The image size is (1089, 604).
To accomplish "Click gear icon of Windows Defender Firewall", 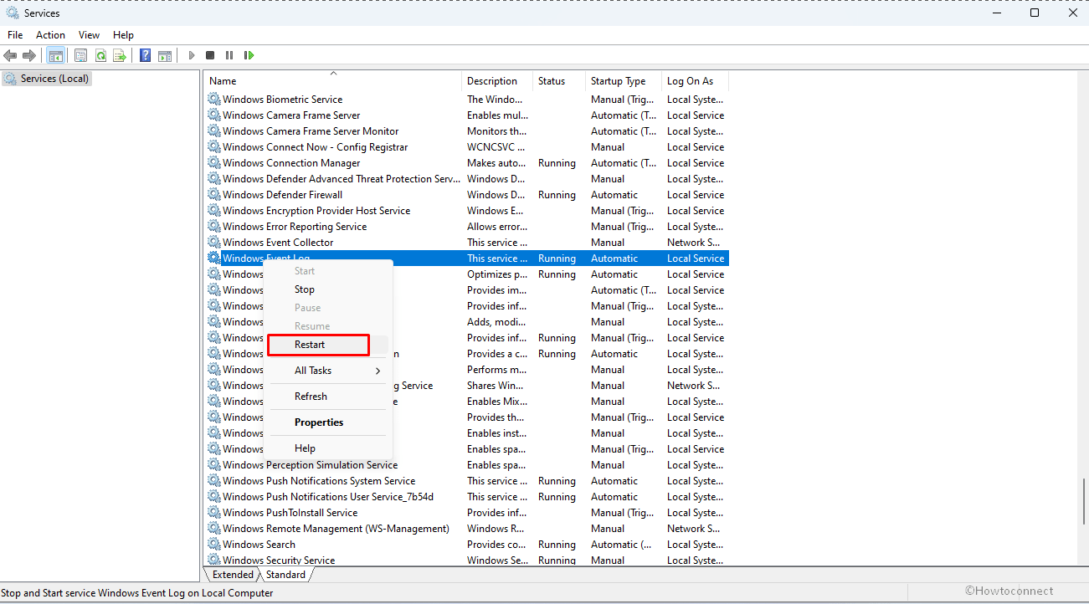I will coord(214,194).
